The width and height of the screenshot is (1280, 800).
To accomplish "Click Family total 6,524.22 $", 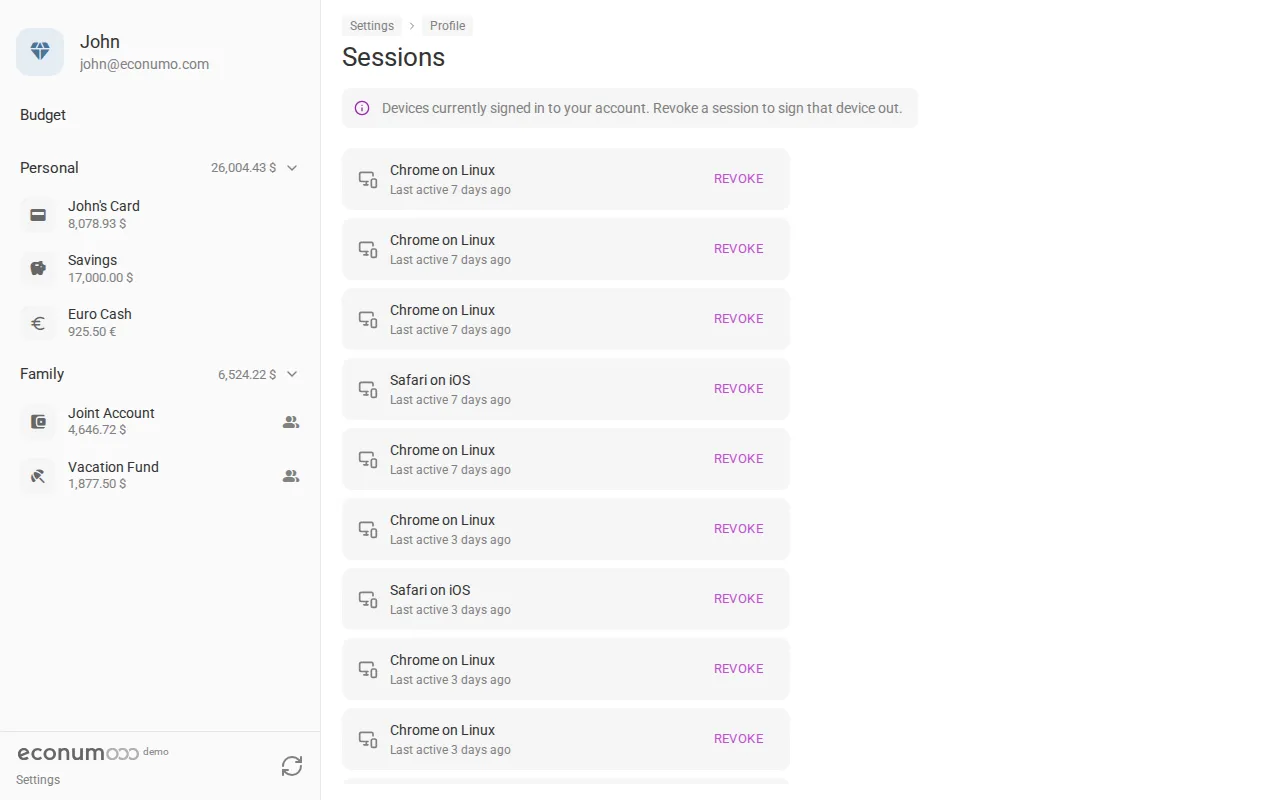I will (247, 375).
